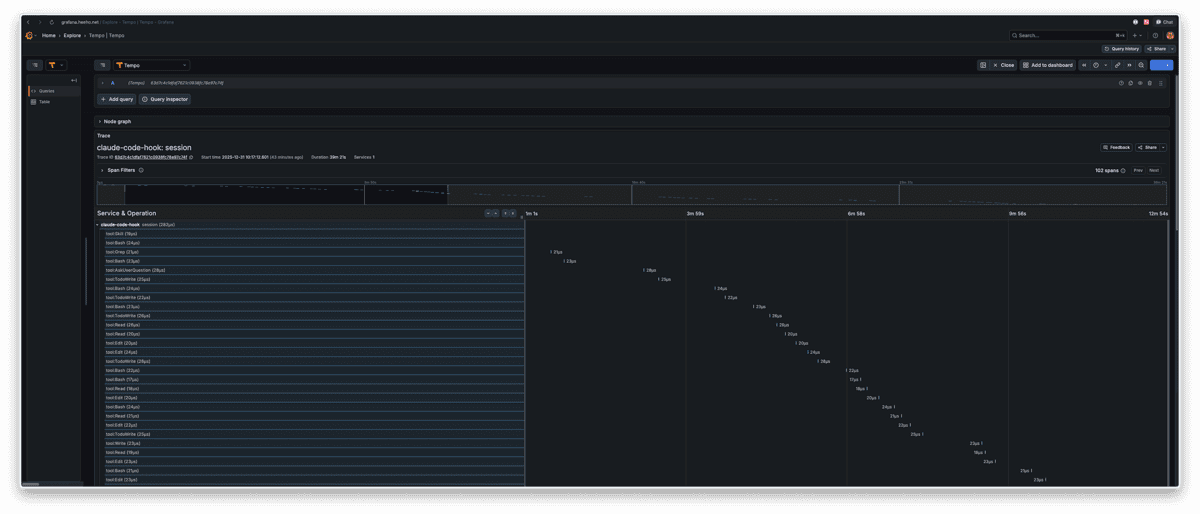
Task: Click the trace timeline minimap overview
Action: tap(630, 195)
